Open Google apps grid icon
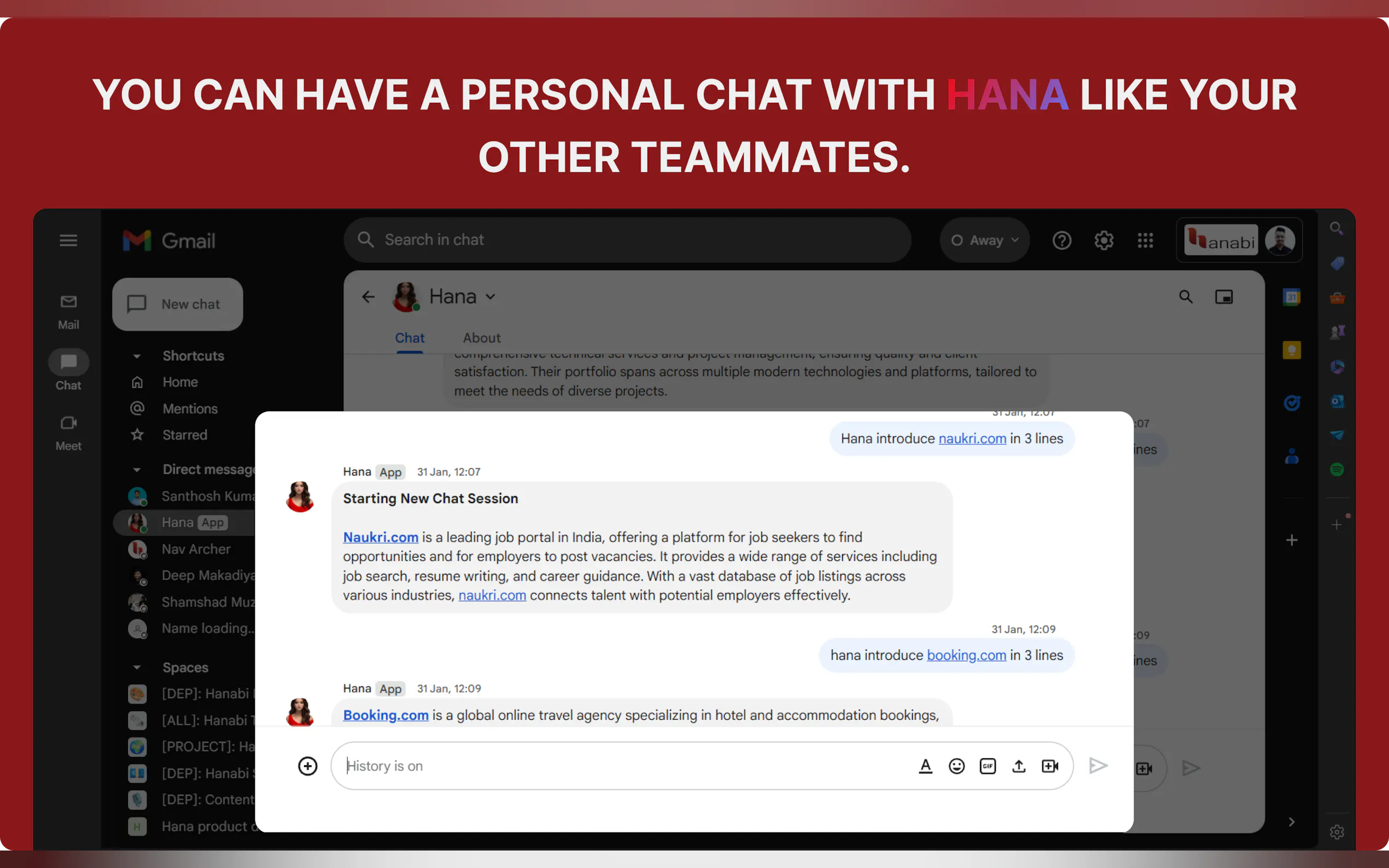The width and height of the screenshot is (1389, 868). [1145, 240]
